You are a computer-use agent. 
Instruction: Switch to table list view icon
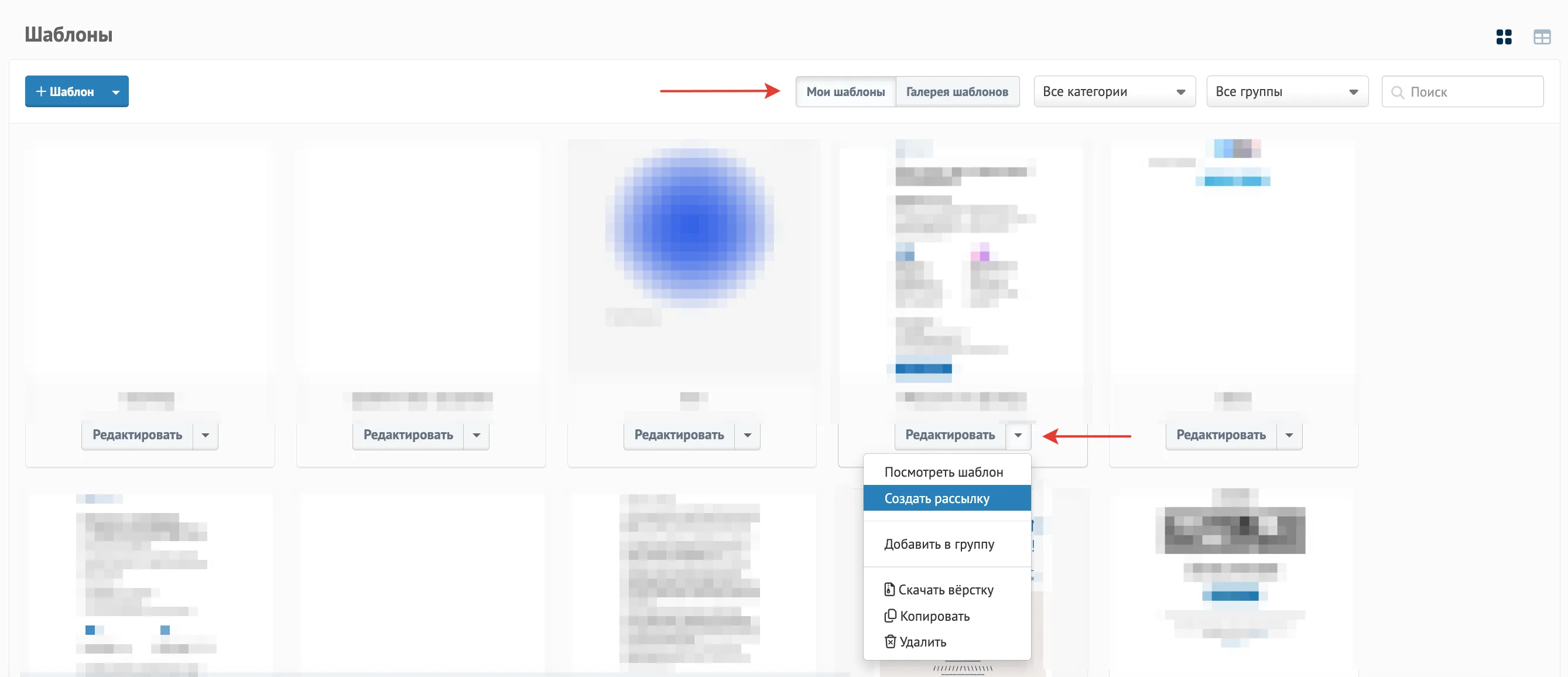coord(1542,37)
